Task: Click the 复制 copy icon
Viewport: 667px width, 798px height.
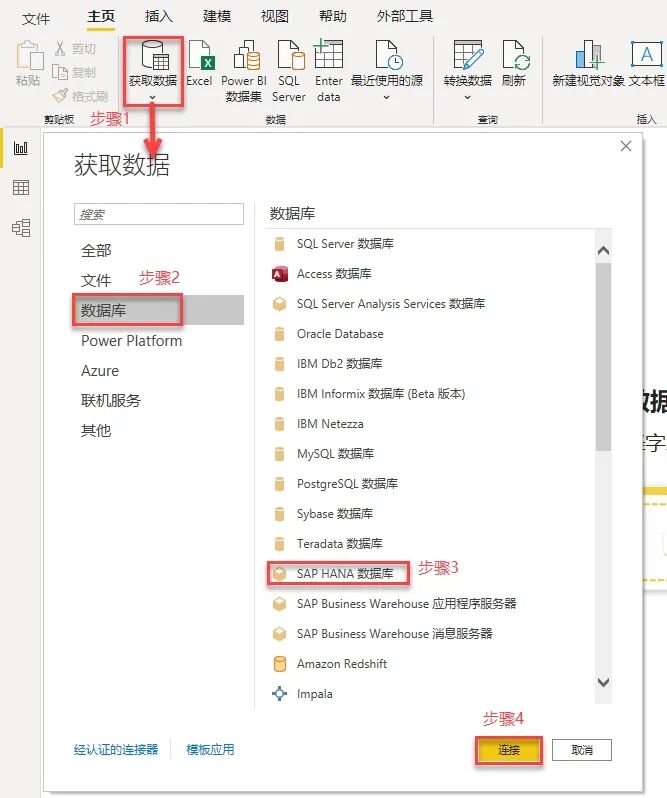Action: pyautogui.click(x=60, y=72)
